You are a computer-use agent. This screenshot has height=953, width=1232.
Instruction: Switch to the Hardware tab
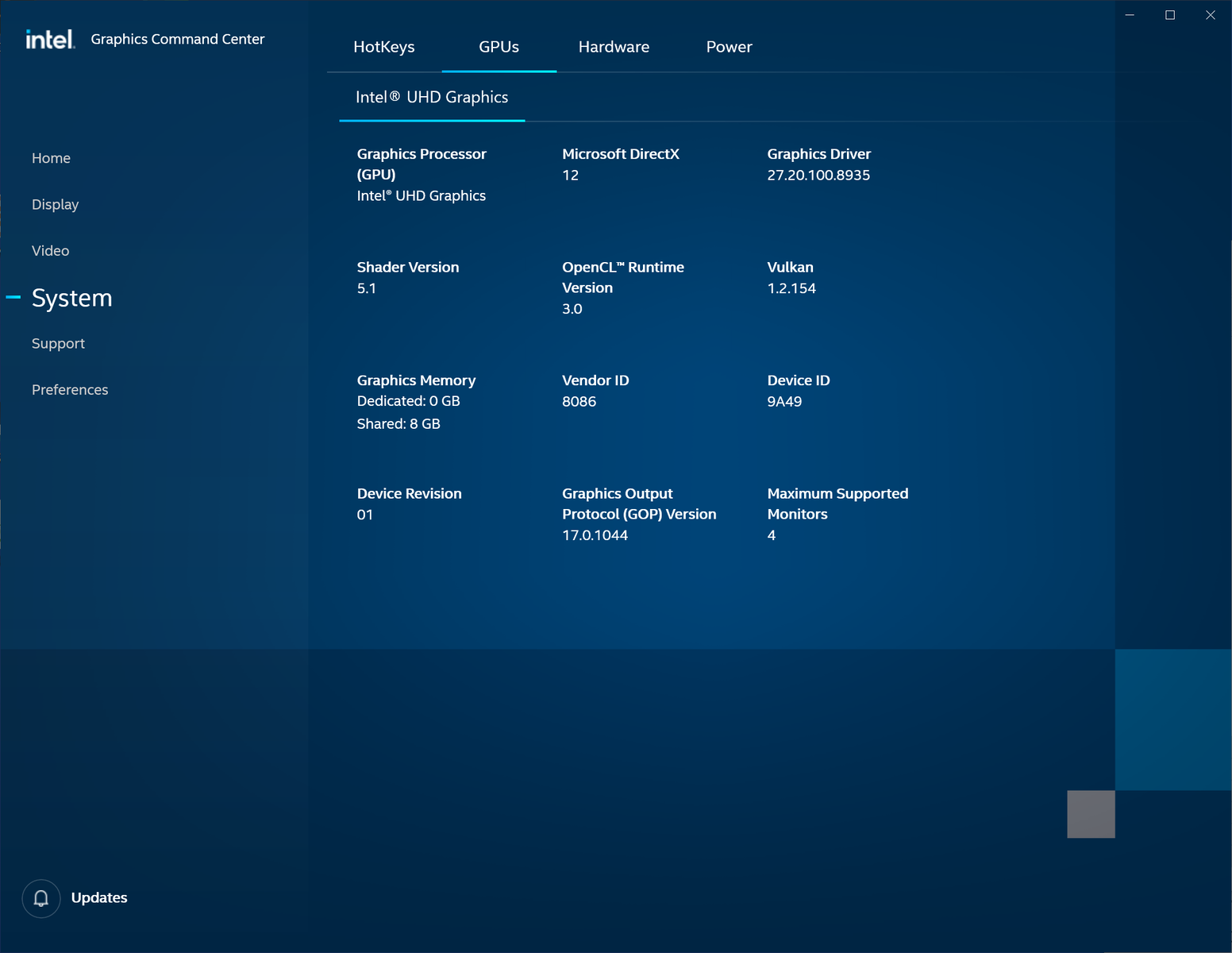[x=614, y=47]
